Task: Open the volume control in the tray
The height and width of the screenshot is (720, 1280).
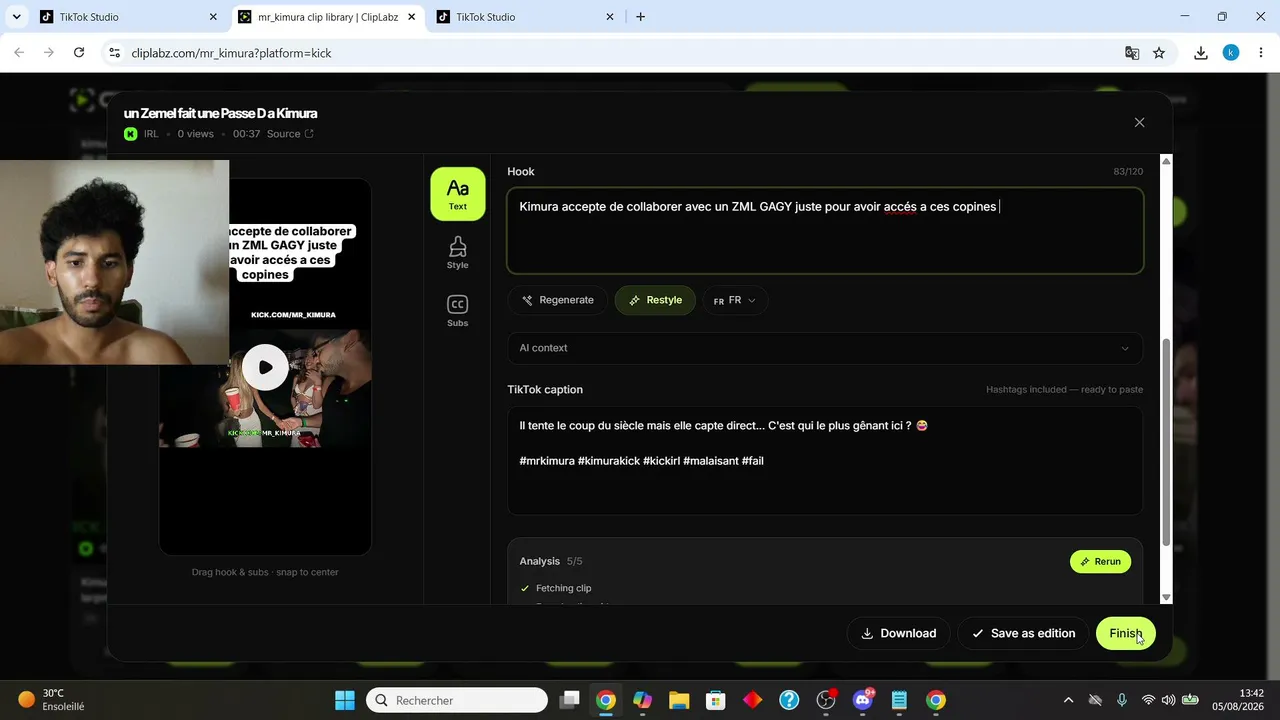Action: (x=1168, y=700)
